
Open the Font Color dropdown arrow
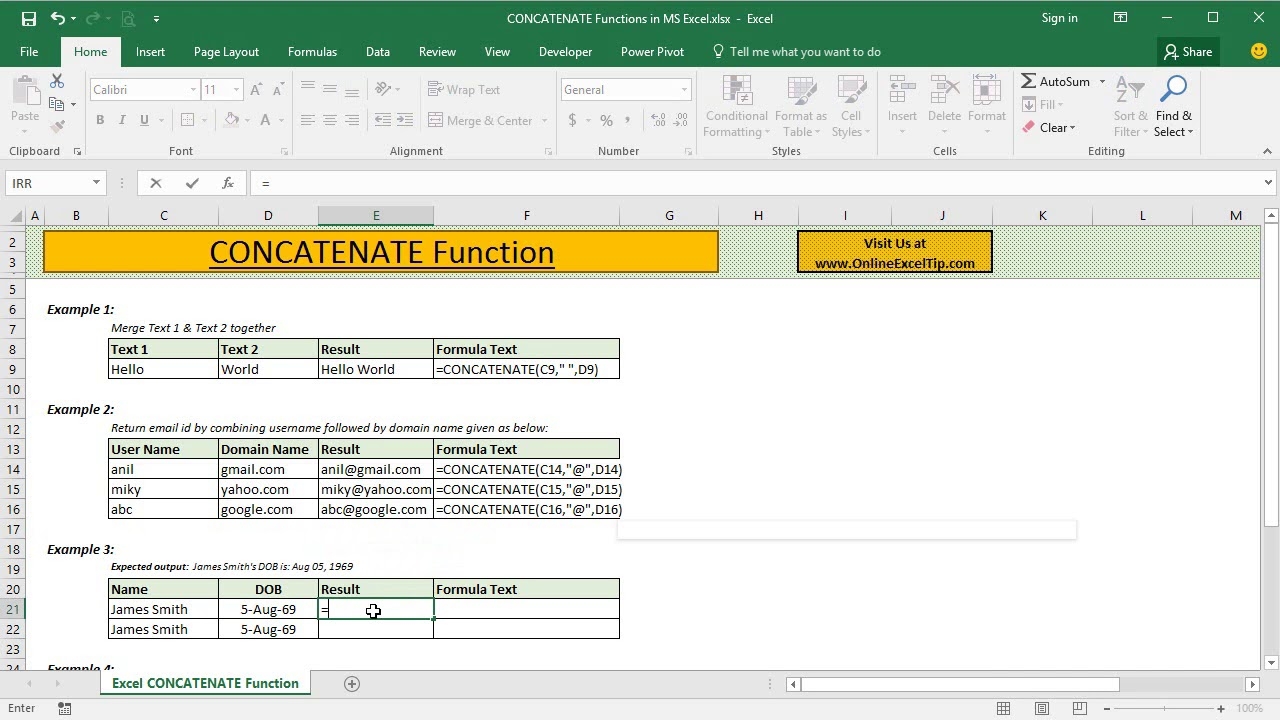(281, 120)
